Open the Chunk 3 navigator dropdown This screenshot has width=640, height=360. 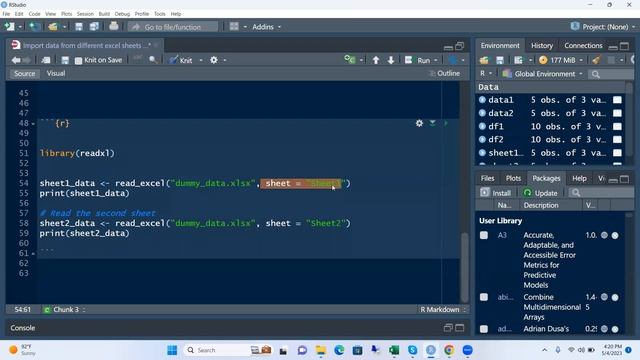pos(64,309)
